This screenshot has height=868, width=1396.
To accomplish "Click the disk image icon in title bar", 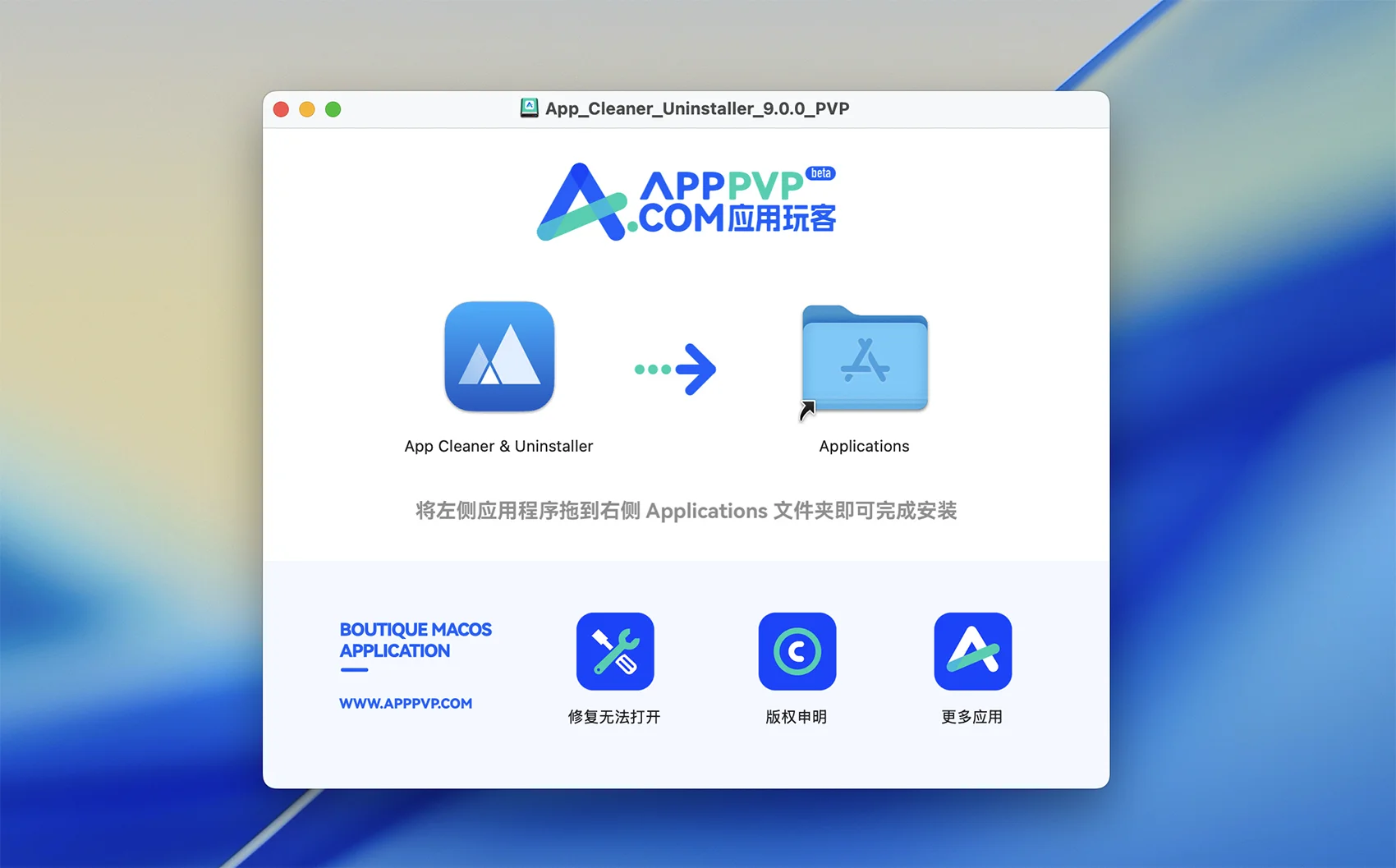I will pyautogui.click(x=530, y=108).
